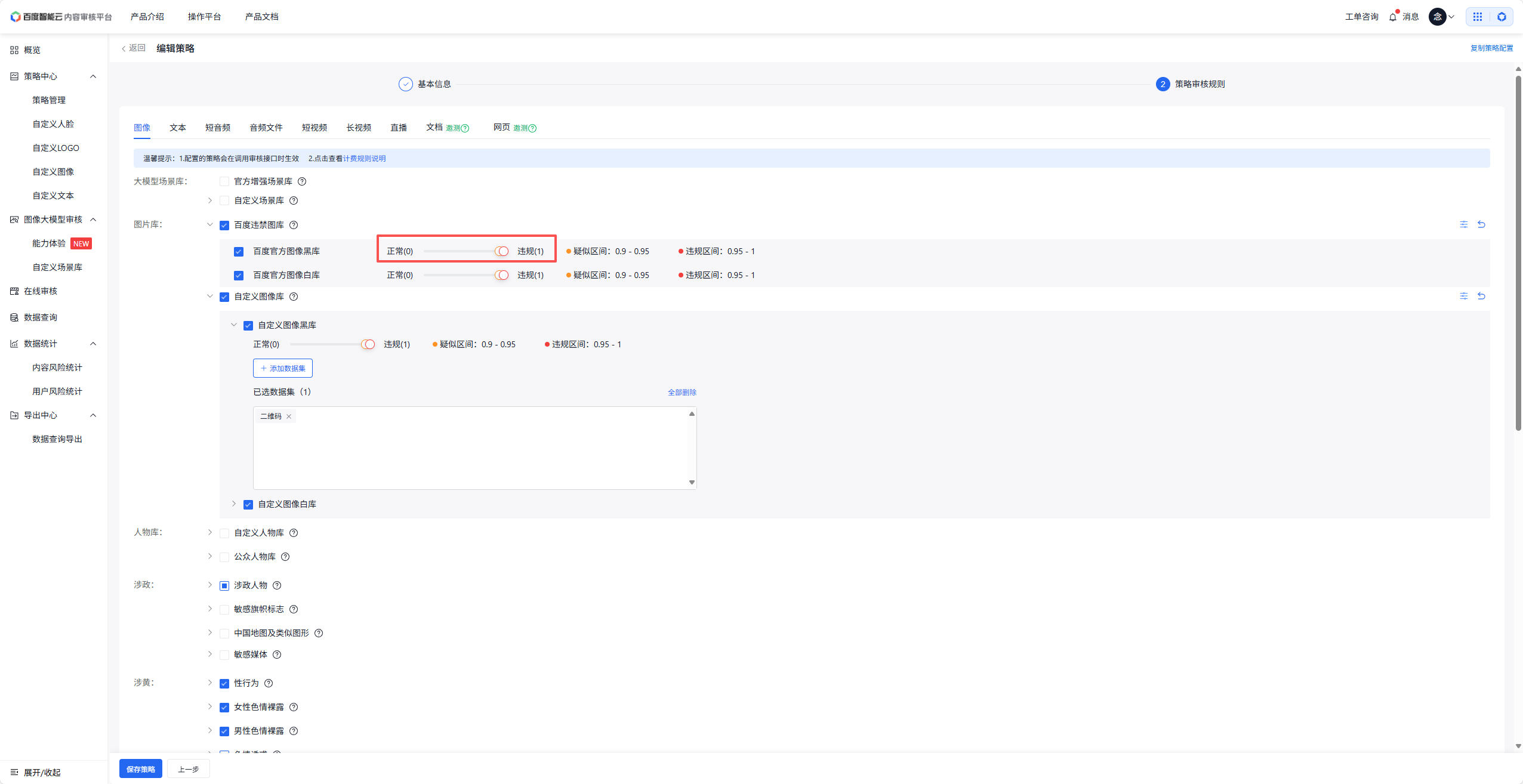Viewport: 1523px width, 784px height.
Task: Switch to the 文本 tab
Action: click(x=177, y=128)
